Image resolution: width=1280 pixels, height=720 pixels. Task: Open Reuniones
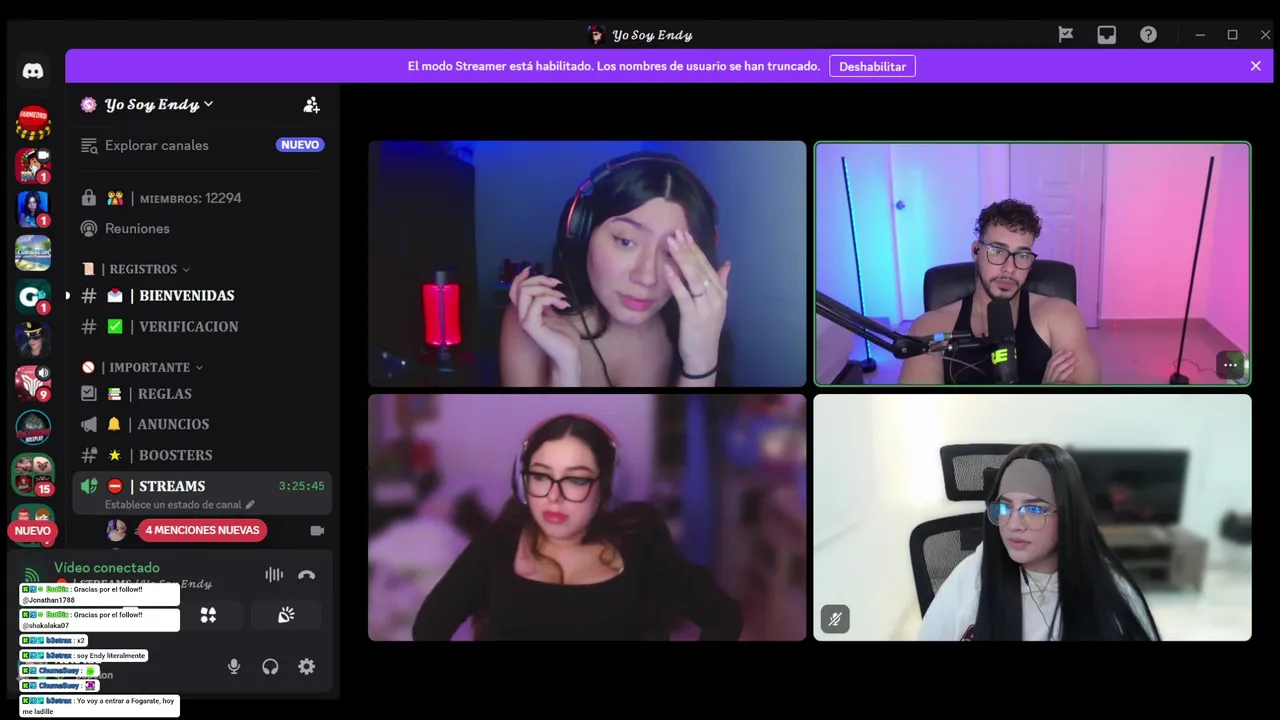pyautogui.click(x=202, y=228)
